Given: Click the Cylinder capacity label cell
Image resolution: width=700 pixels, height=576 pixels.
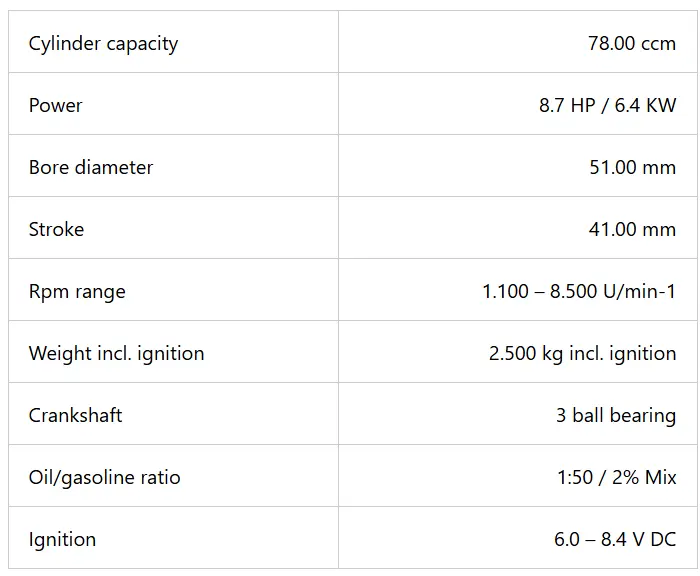Looking at the screenshot, I should point(103,43).
